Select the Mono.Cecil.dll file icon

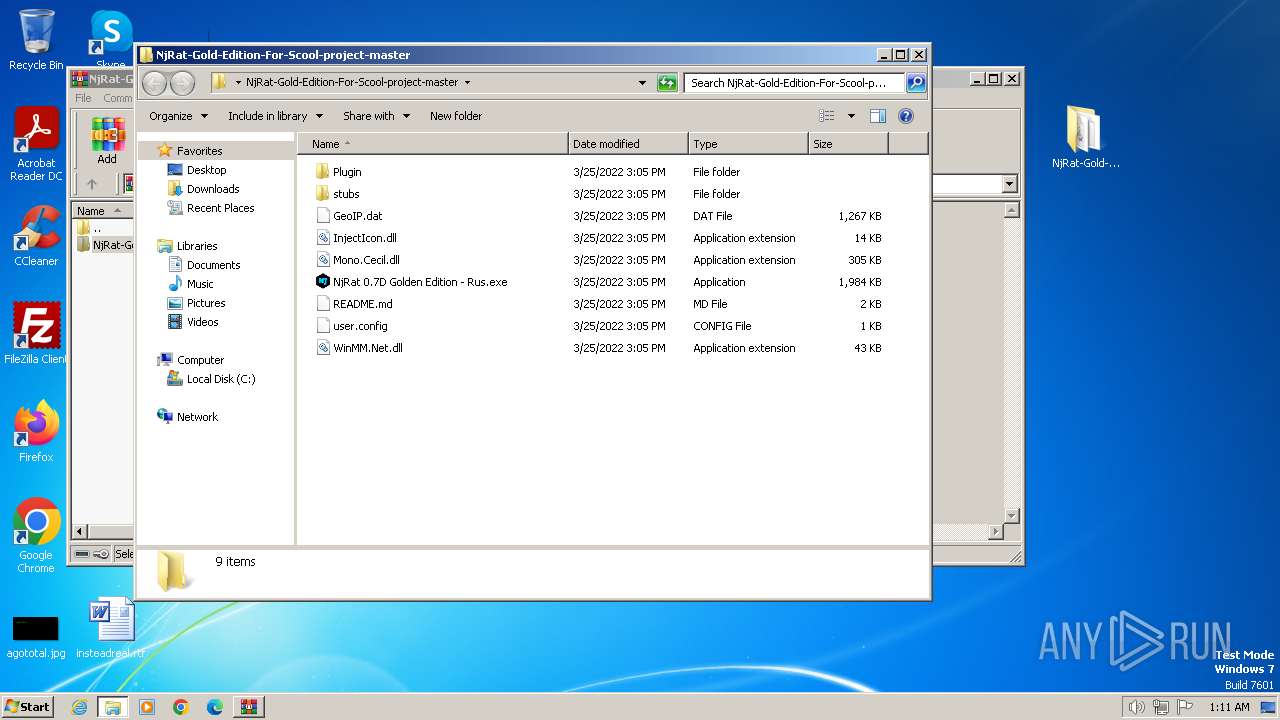pos(322,260)
